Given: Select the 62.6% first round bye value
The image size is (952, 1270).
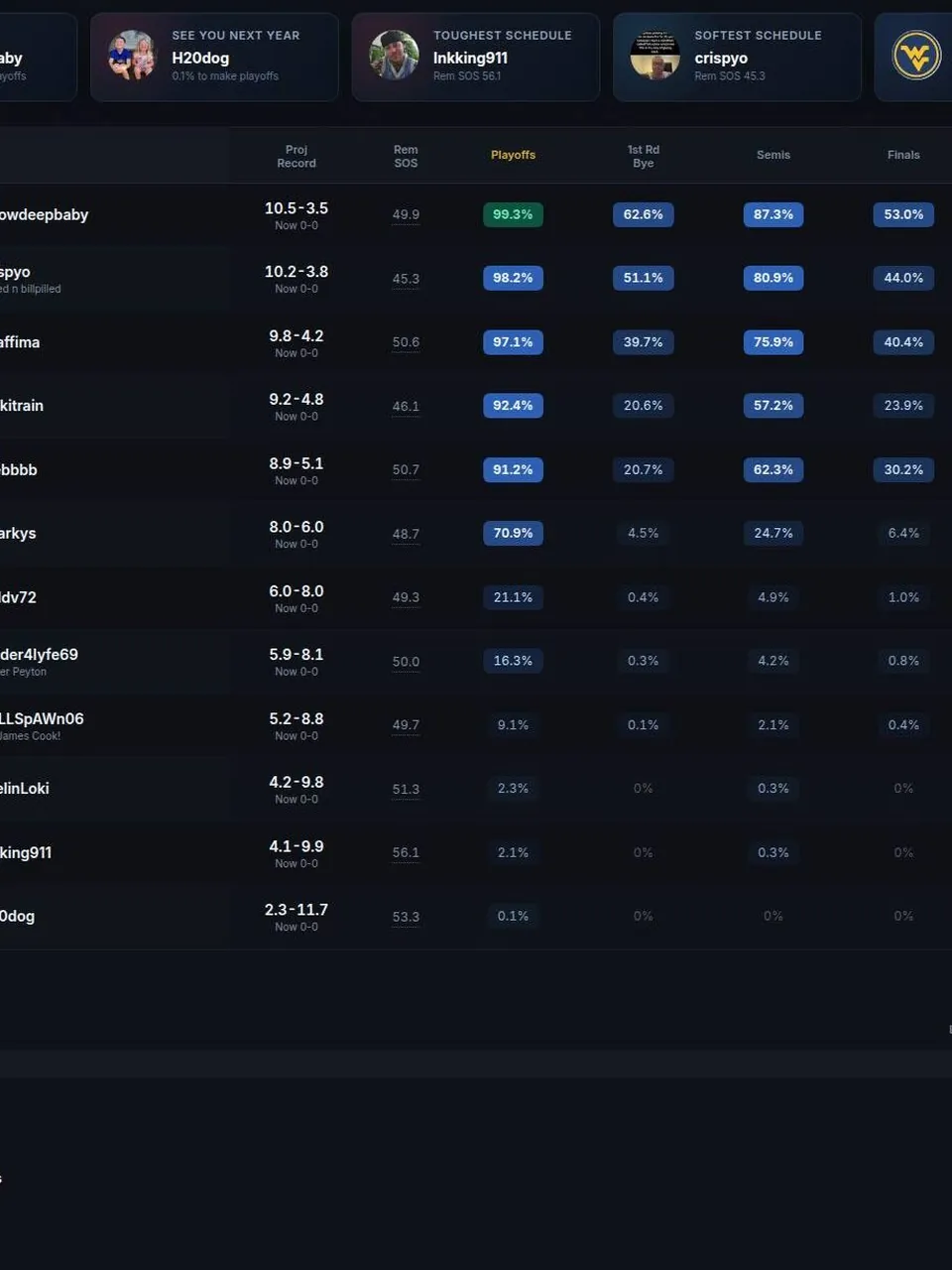Looking at the screenshot, I should tap(644, 214).
